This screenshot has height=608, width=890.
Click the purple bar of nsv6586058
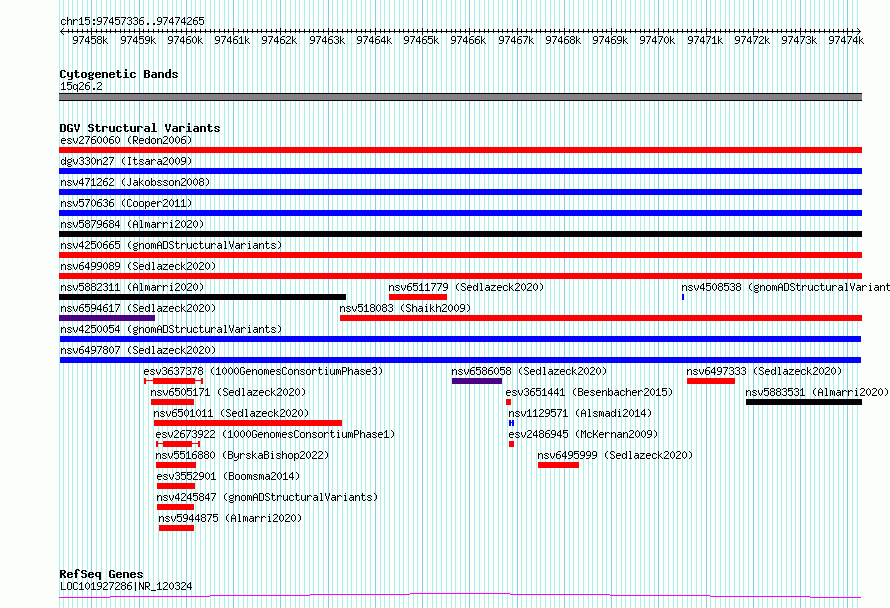[x=477, y=381]
